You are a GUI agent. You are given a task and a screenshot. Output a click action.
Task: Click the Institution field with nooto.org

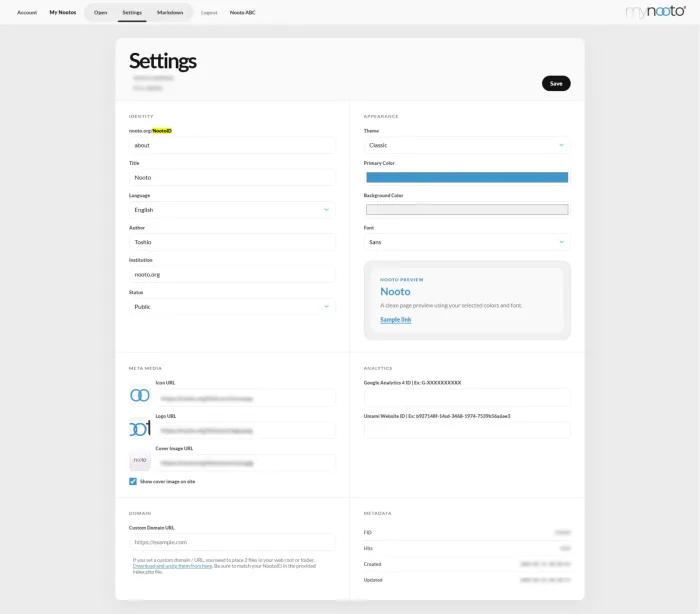tap(232, 274)
